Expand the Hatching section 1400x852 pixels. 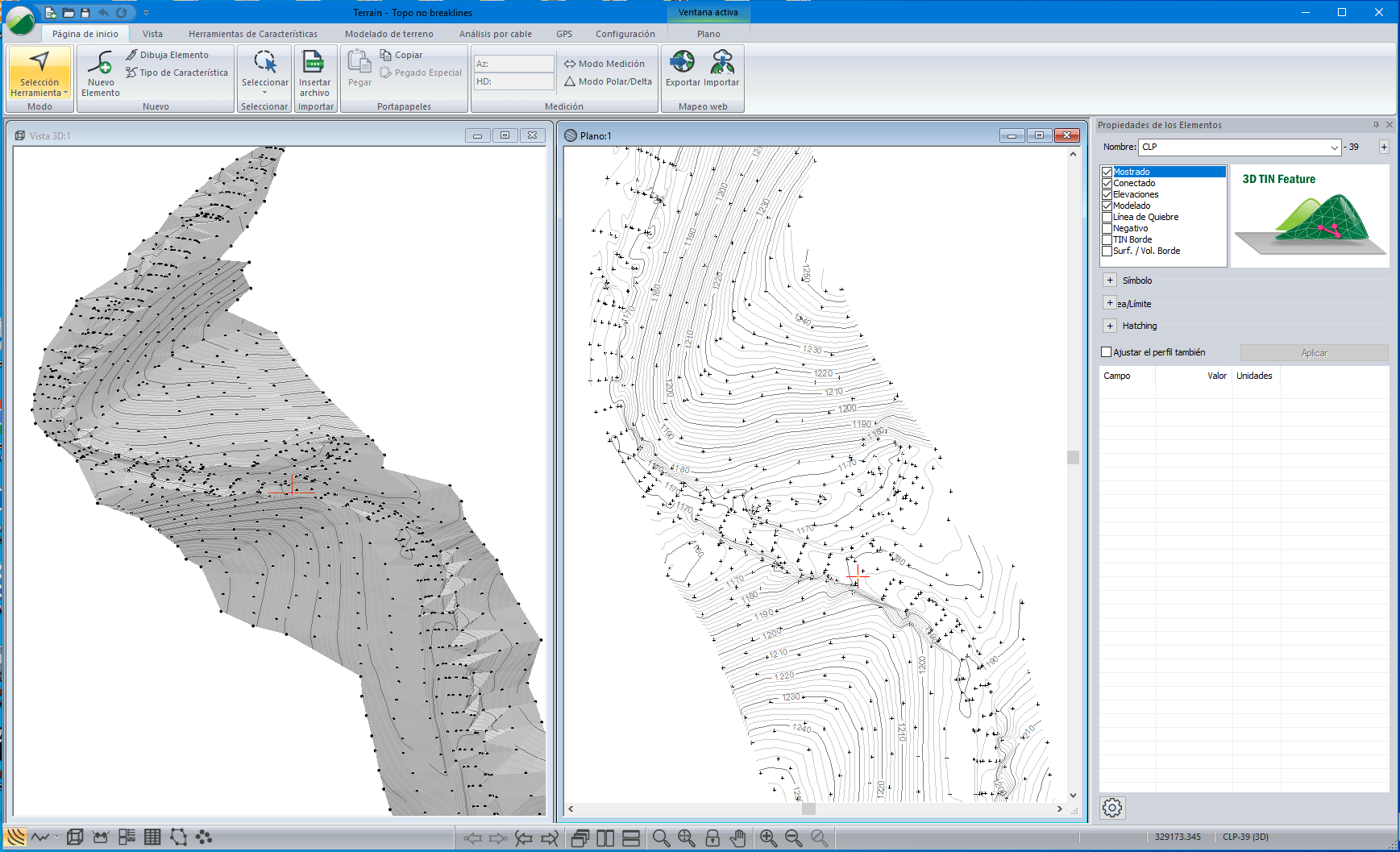[x=1110, y=326]
